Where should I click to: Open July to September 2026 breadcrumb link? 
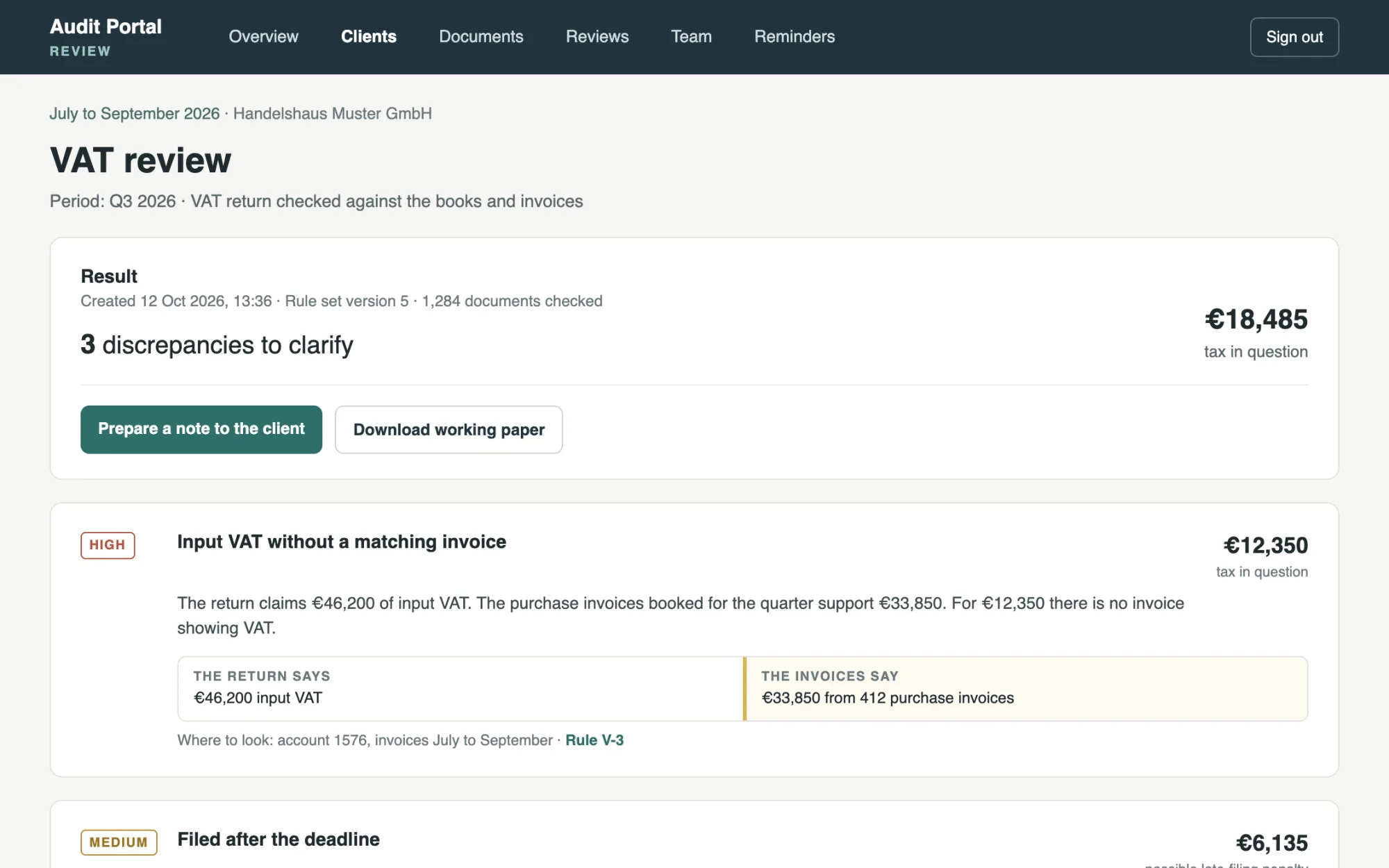coord(134,113)
